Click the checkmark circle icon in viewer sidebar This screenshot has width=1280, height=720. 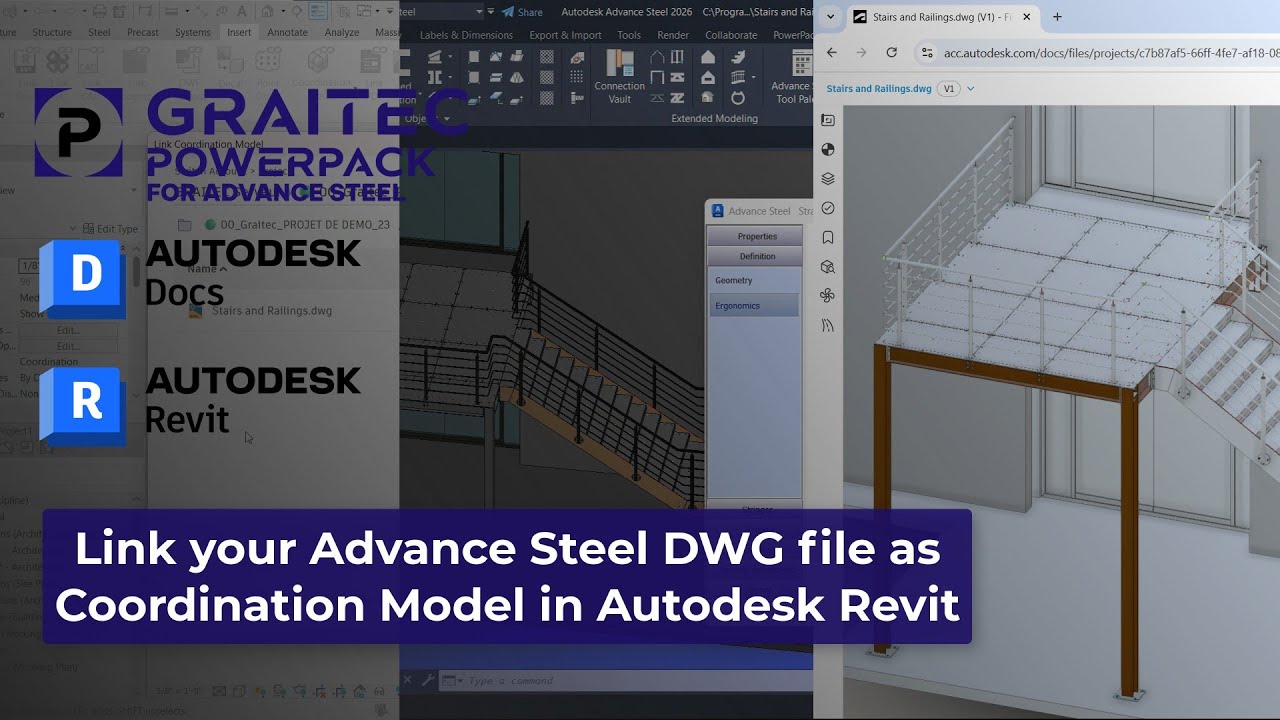[828, 208]
